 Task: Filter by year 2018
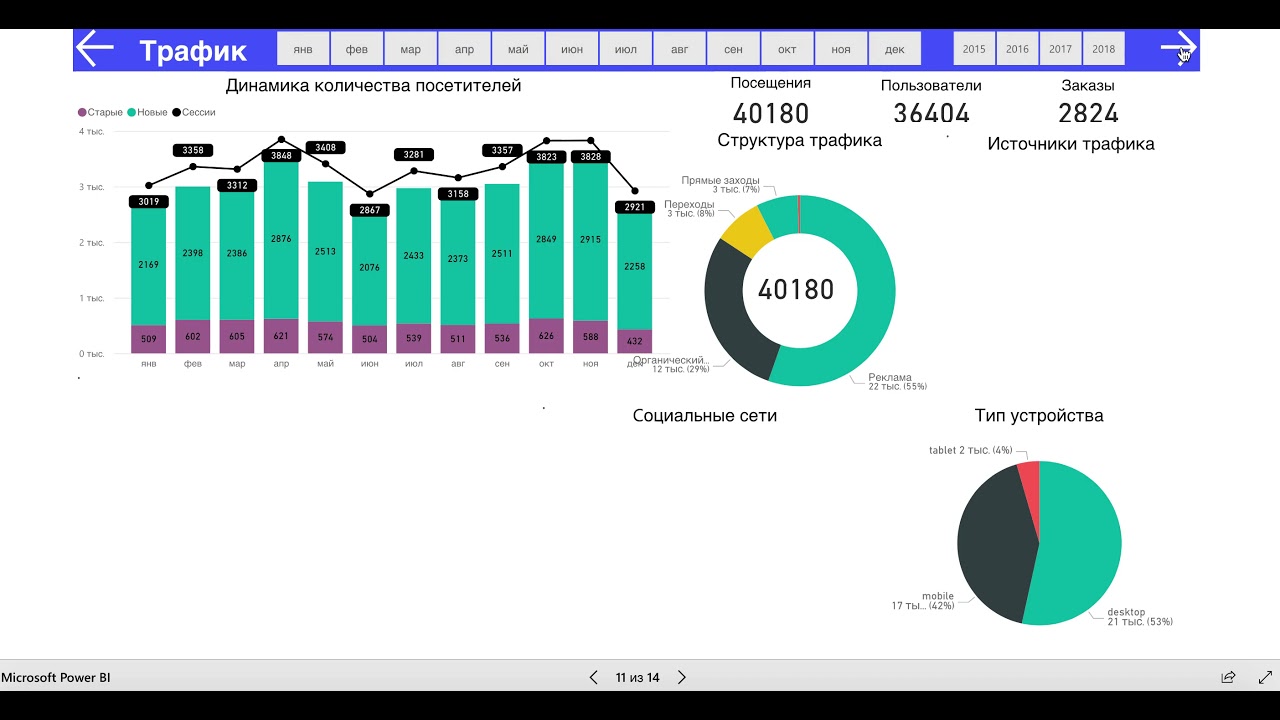tap(1104, 49)
